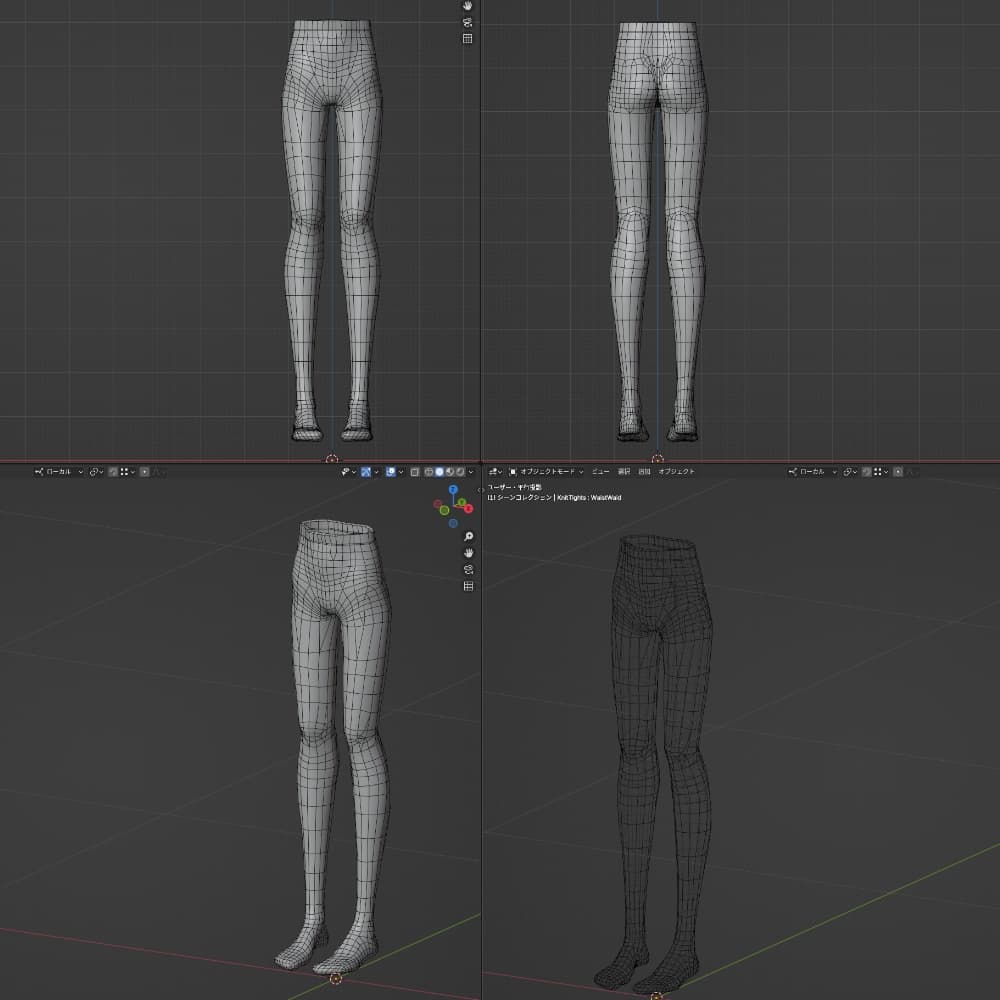Click the transform orientation icon in the lower-left header
Viewport: 1000px width, 1000px height.
click(40, 472)
